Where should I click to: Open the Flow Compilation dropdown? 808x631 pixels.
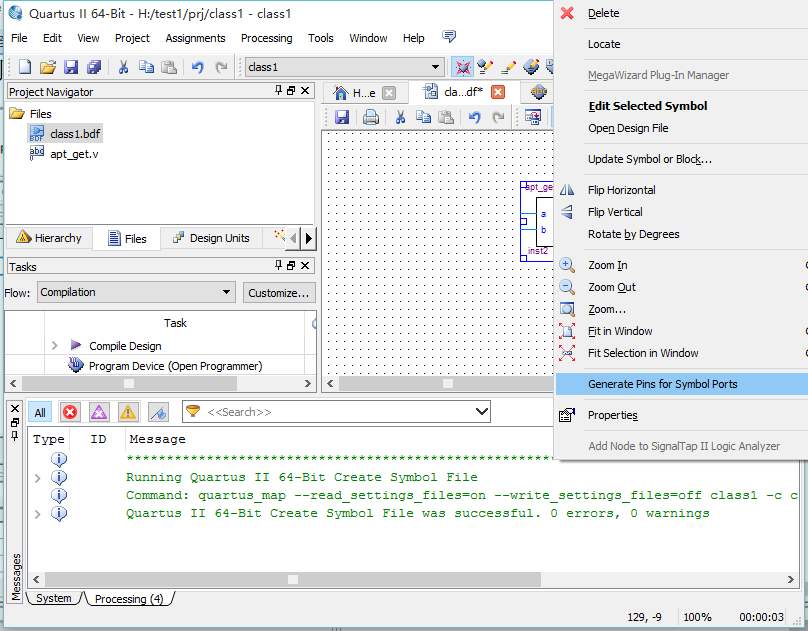click(x=226, y=292)
